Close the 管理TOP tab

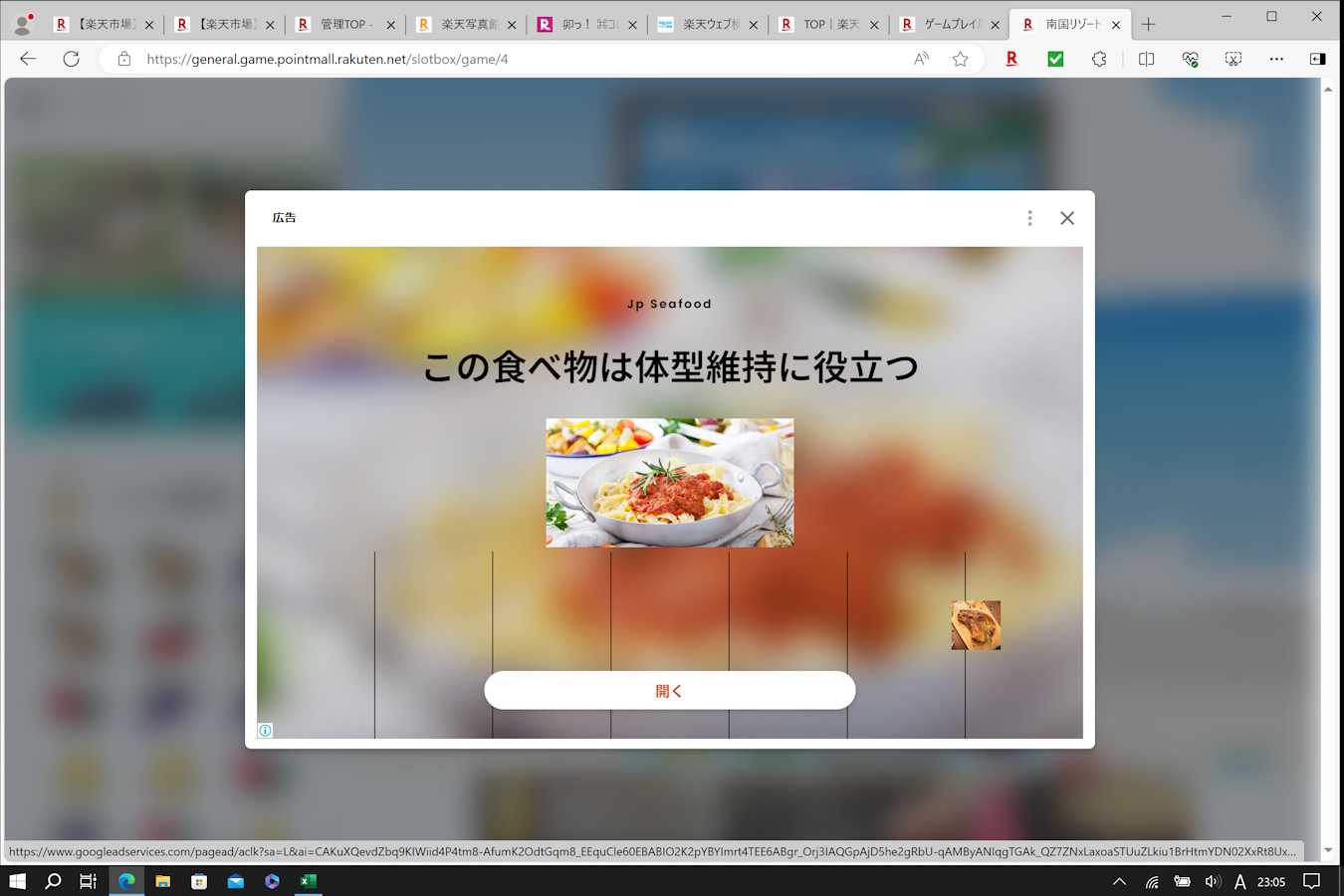point(390,25)
